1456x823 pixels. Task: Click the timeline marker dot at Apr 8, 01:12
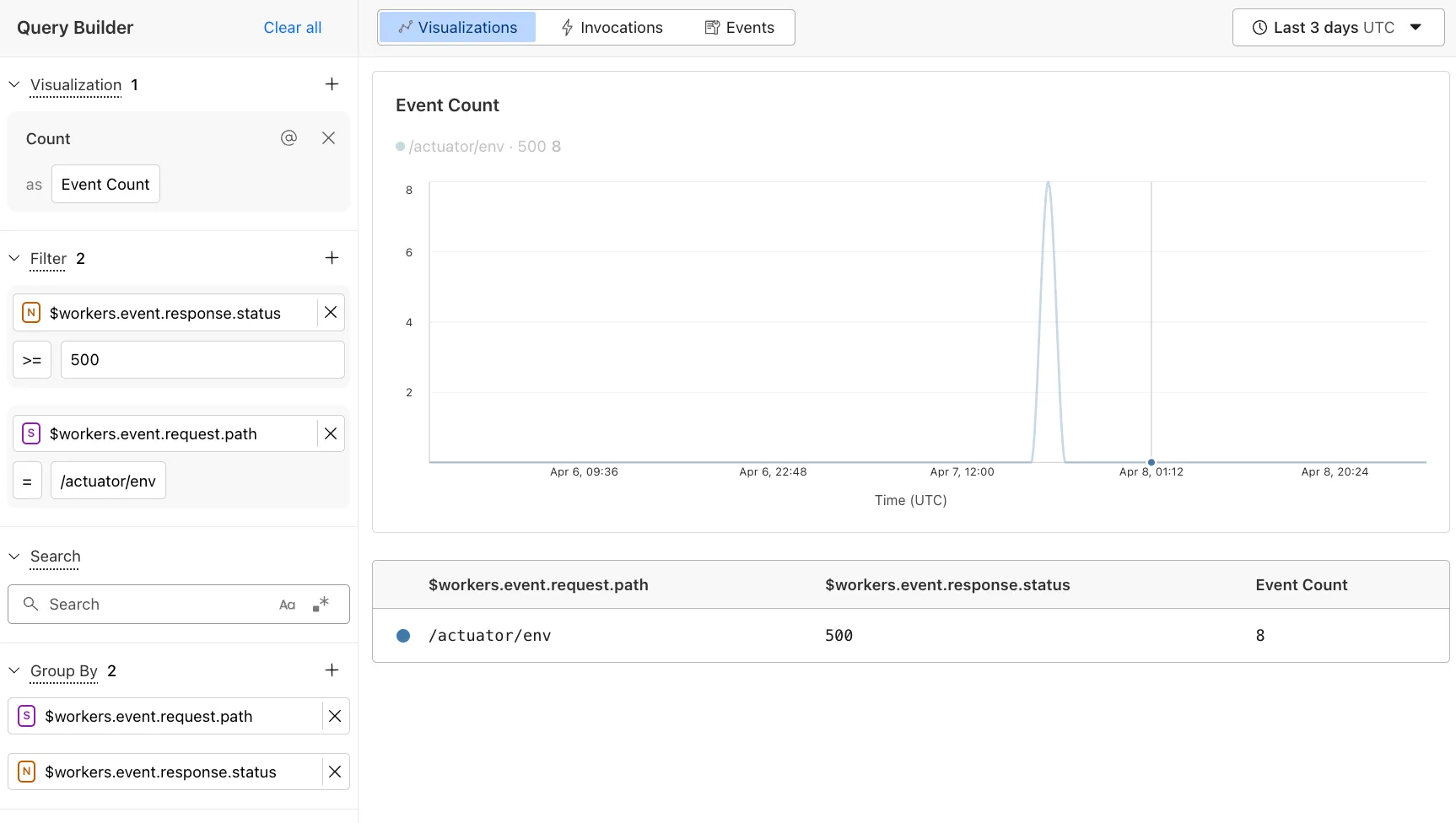point(1151,462)
